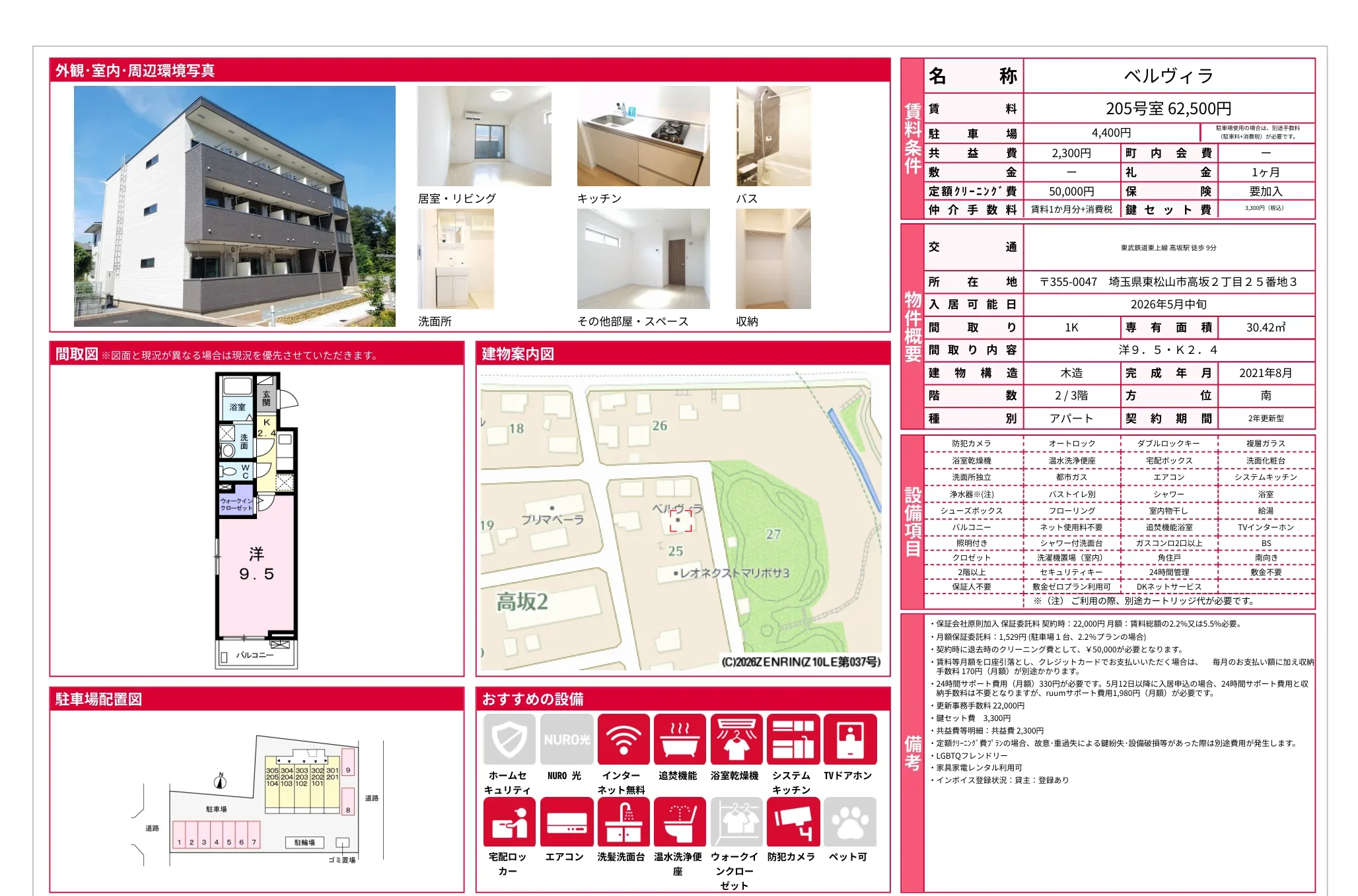Viewport: 1358px width, 896px height.
Task: Click the 居室・リビング room photo
Action: [484, 136]
